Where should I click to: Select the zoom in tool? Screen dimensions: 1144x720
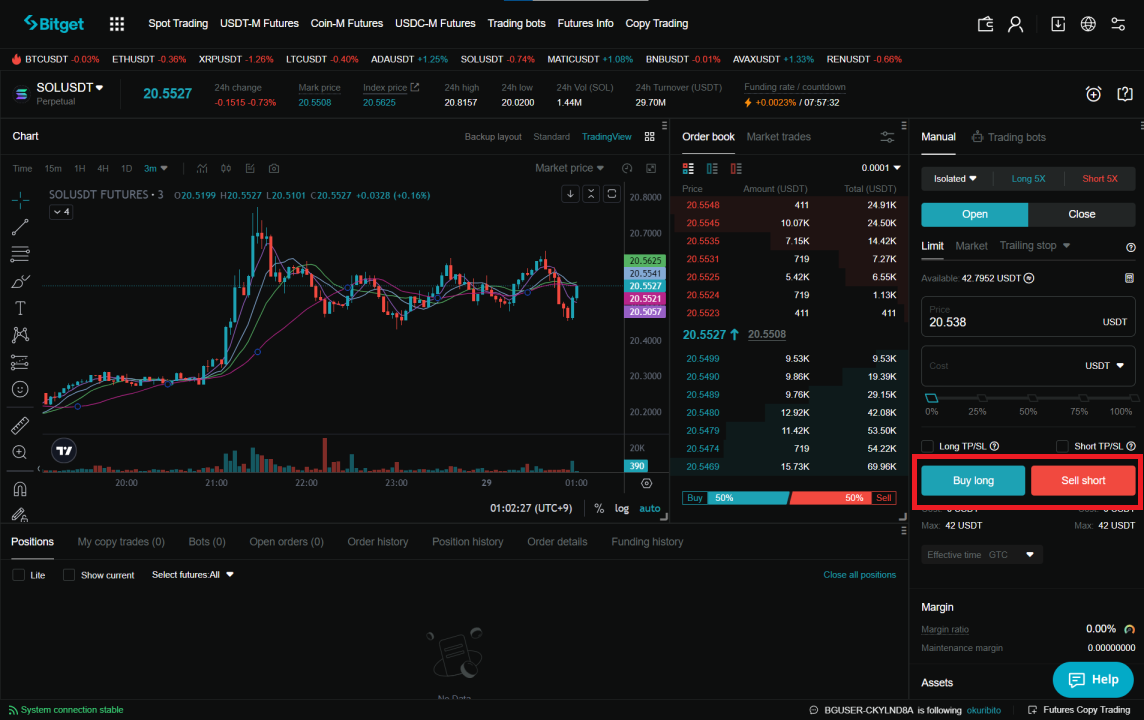pos(20,452)
